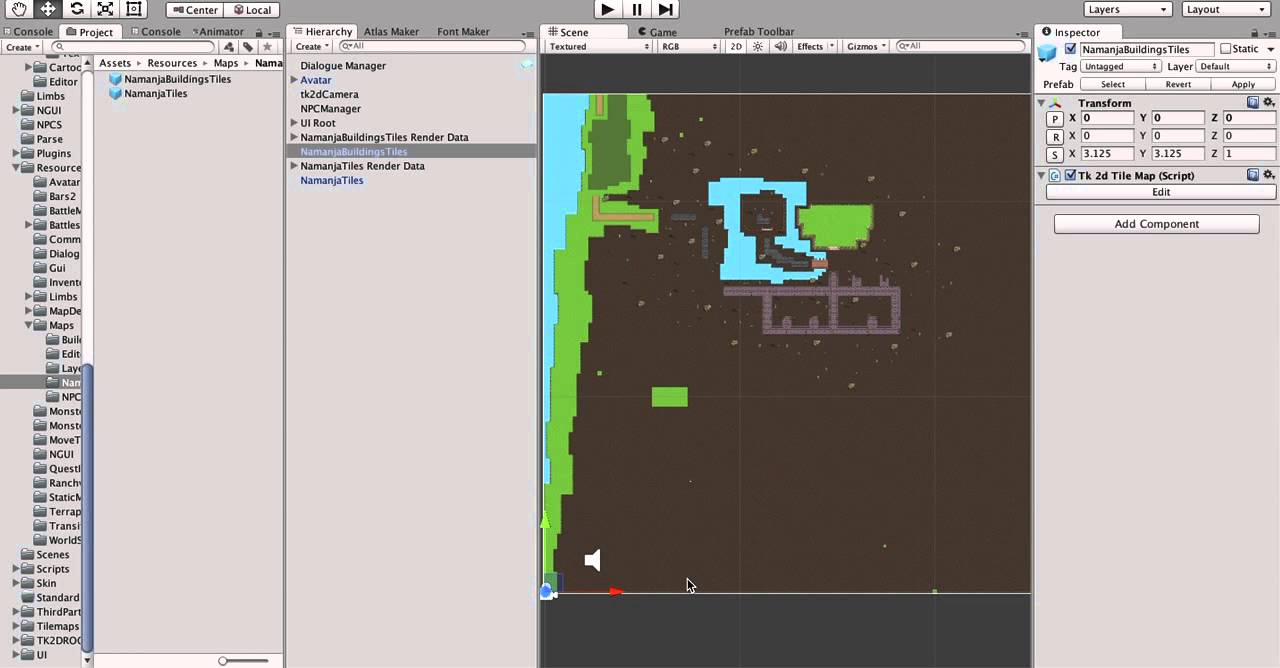
Task: Click the Play button
Action: pos(607,9)
